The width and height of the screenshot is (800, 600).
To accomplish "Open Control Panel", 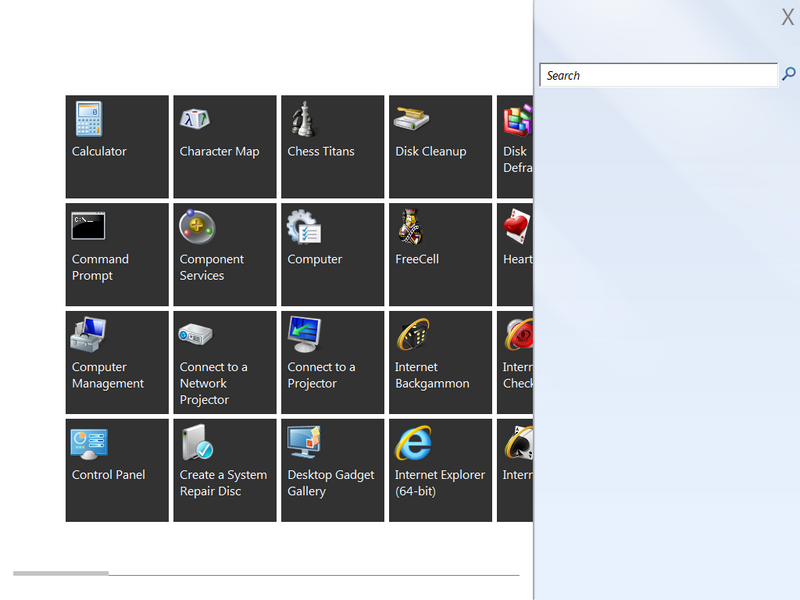I will (117, 470).
